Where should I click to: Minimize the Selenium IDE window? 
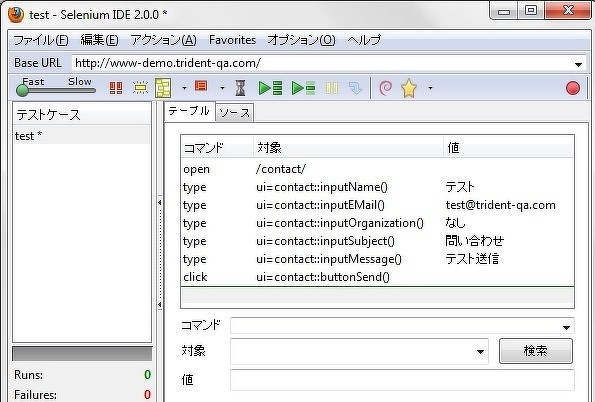point(504,11)
